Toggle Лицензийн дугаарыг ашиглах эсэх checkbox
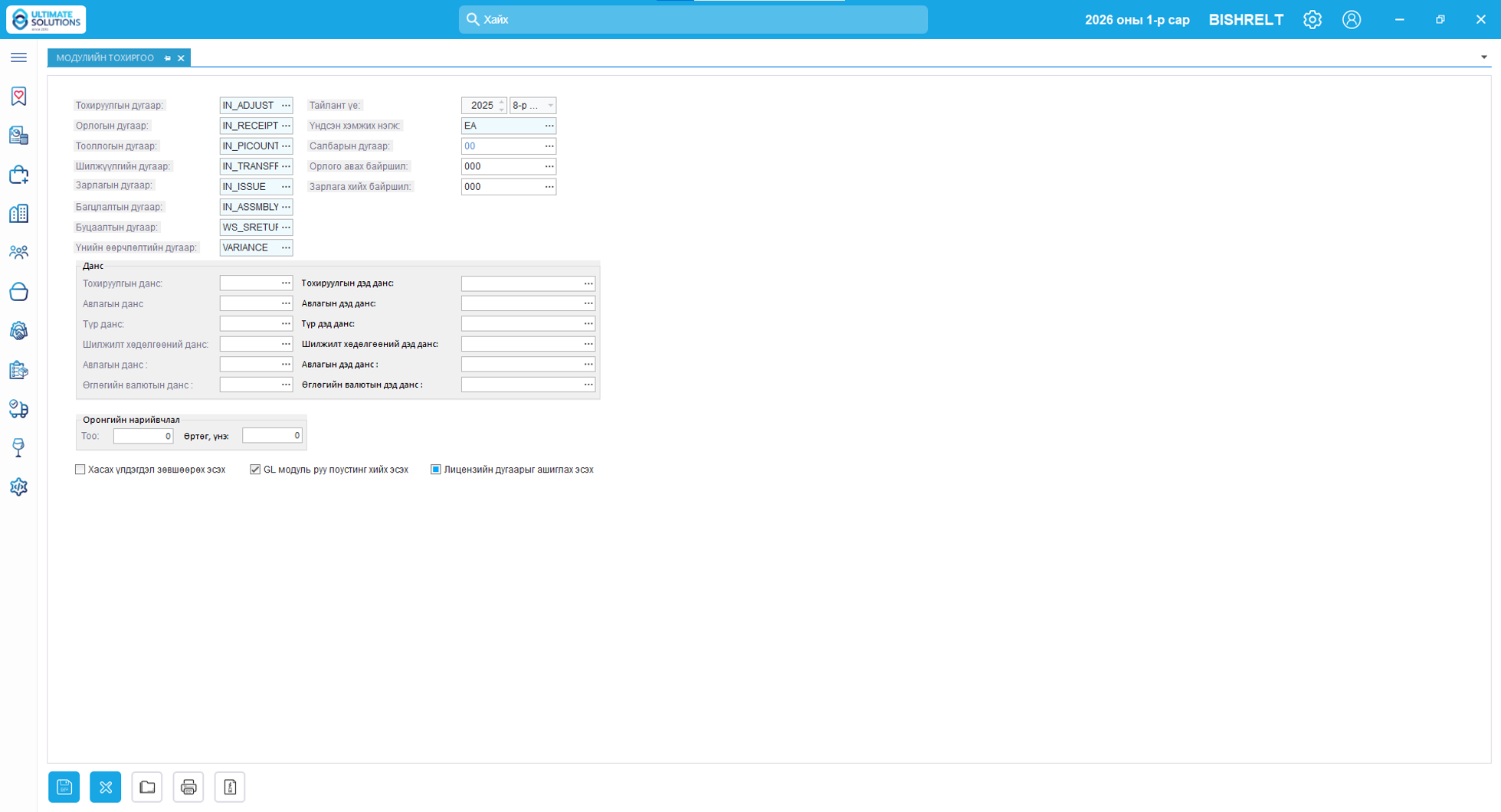The height and width of the screenshot is (812, 1501). [x=436, y=470]
